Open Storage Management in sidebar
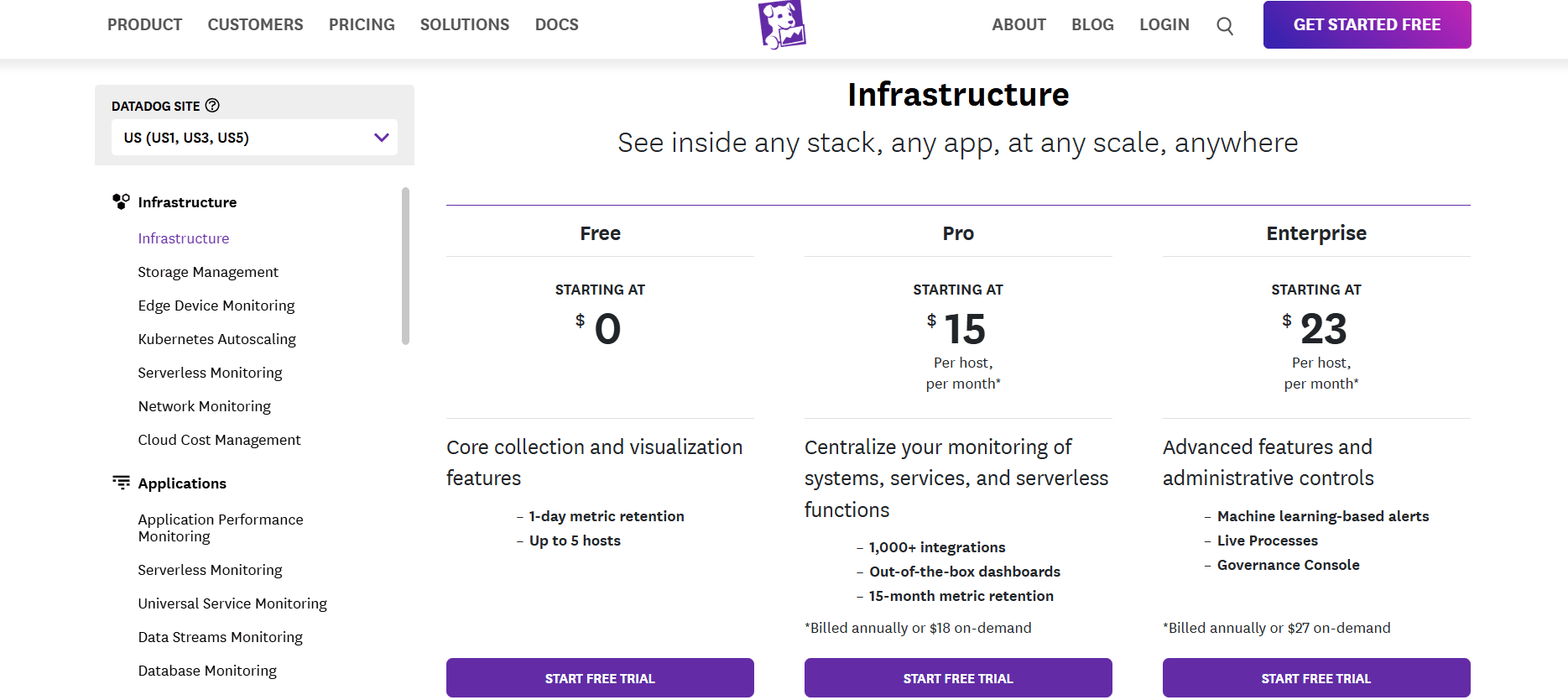Image resolution: width=1568 pixels, height=700 pixels. [x=208, y=272]
